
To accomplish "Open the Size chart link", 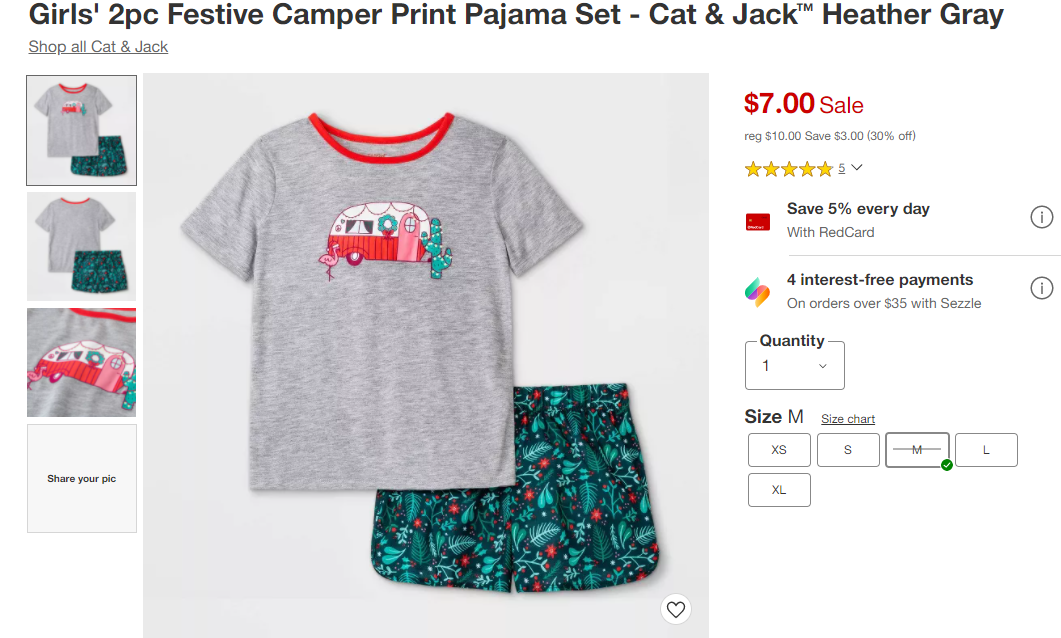I will point(848,419).
